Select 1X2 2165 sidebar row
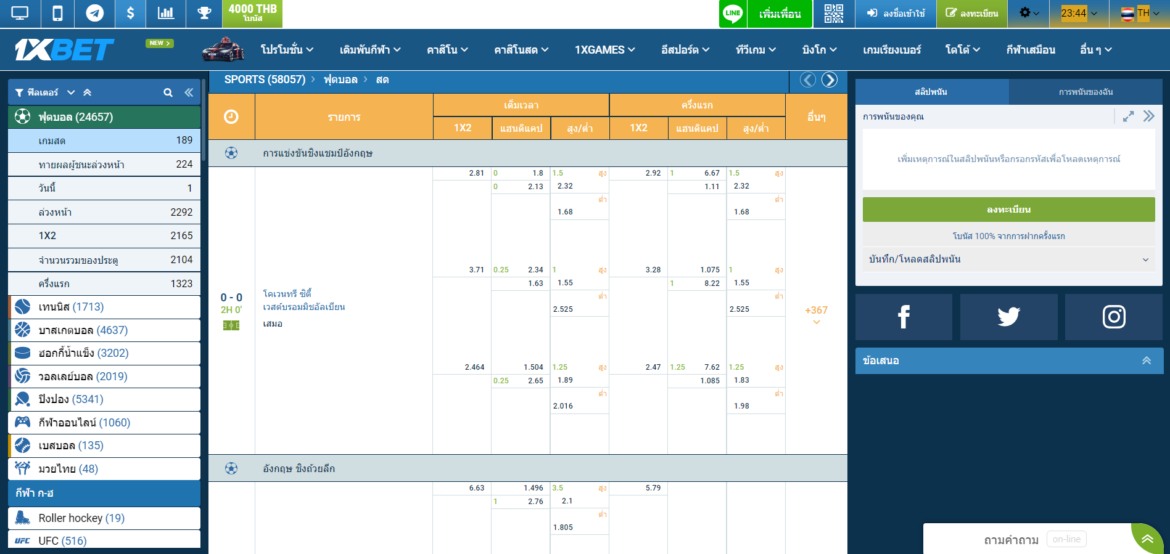Viewport: 1170px width, 554px height. click(x=104, y=236)
